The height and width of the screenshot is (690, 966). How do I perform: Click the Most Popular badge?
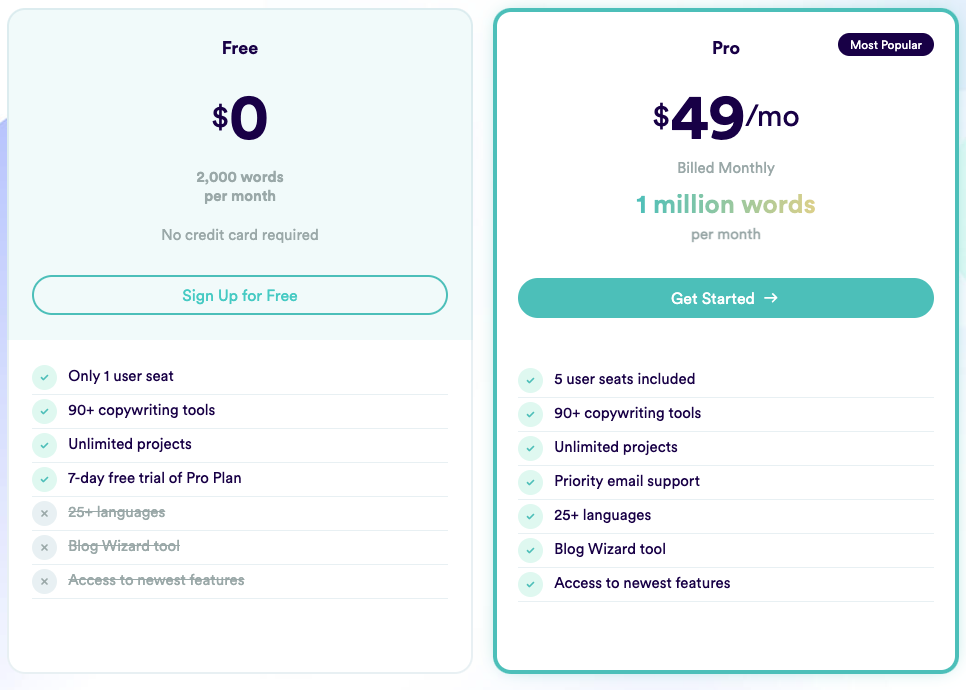click(x=885, y=45)
